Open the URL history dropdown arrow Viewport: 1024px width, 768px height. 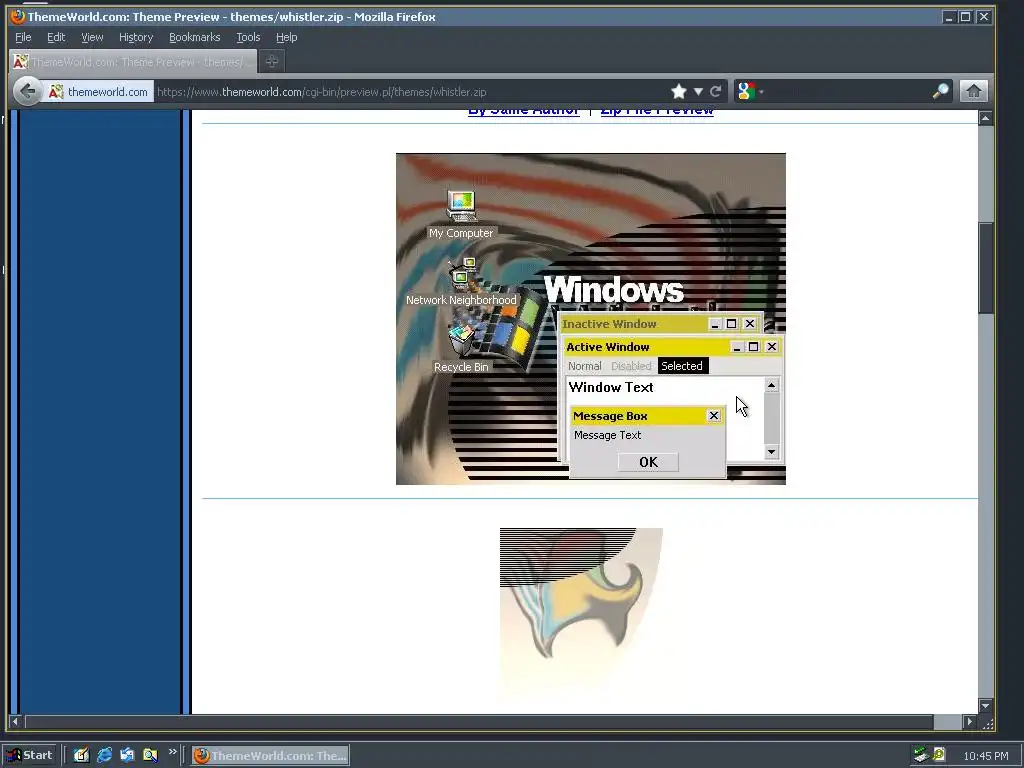coord(698,91)
